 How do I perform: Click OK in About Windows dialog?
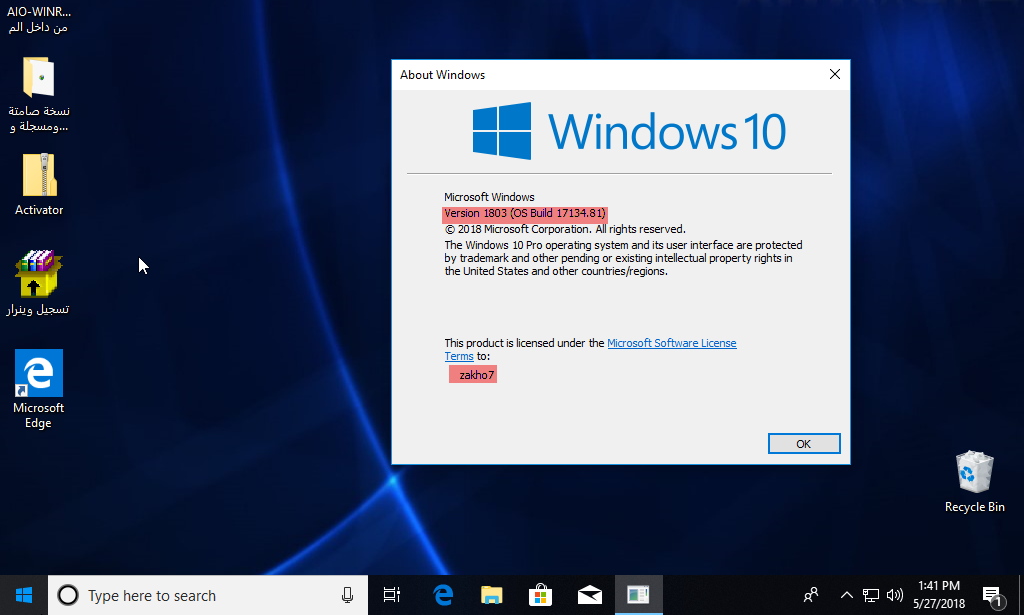[803, 443]
